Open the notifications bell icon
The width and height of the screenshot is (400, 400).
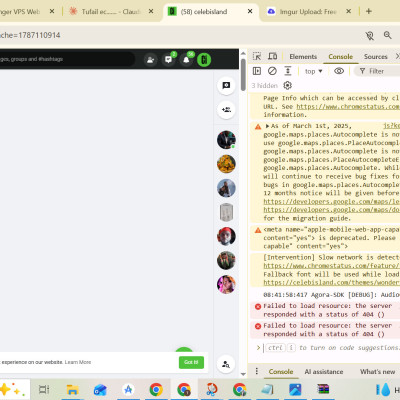pos(186,60)
